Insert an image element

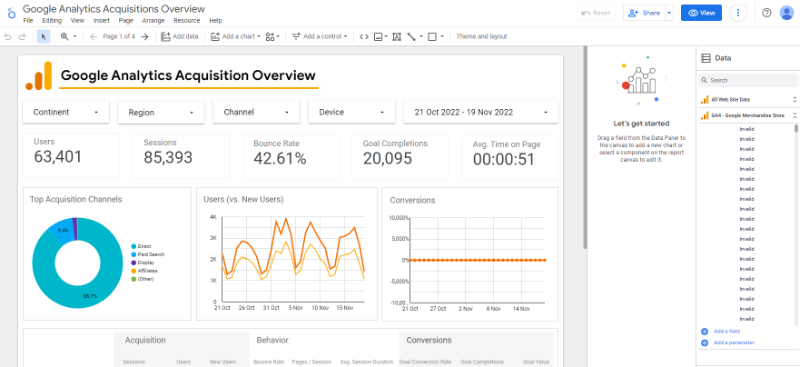[379, 37]
